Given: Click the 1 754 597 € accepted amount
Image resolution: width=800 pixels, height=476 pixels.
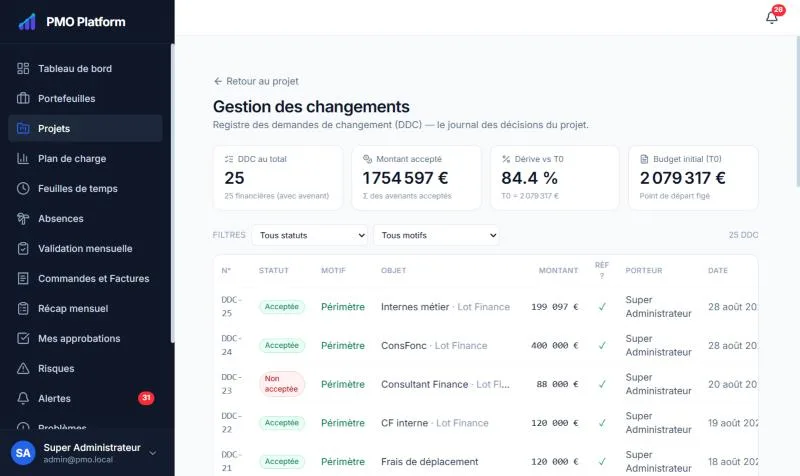Looking at the screenshot, I should 405,178.
